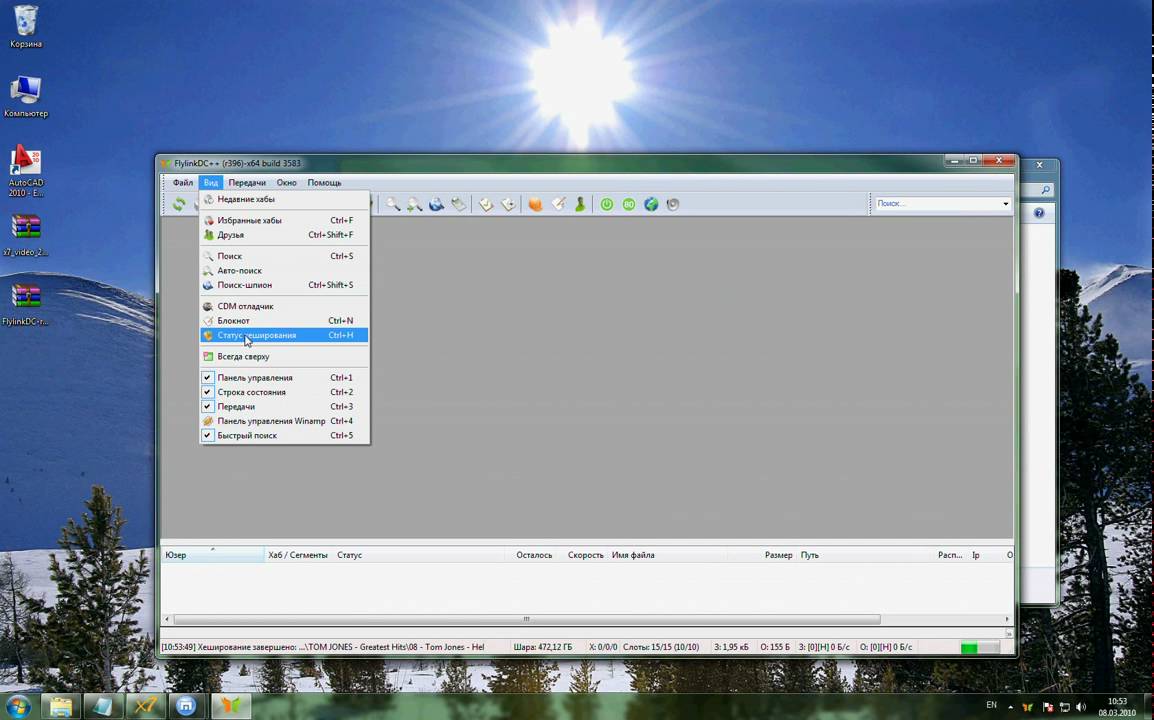
Task: Click the green user figure toolbar icon
Action: point(579,204)
